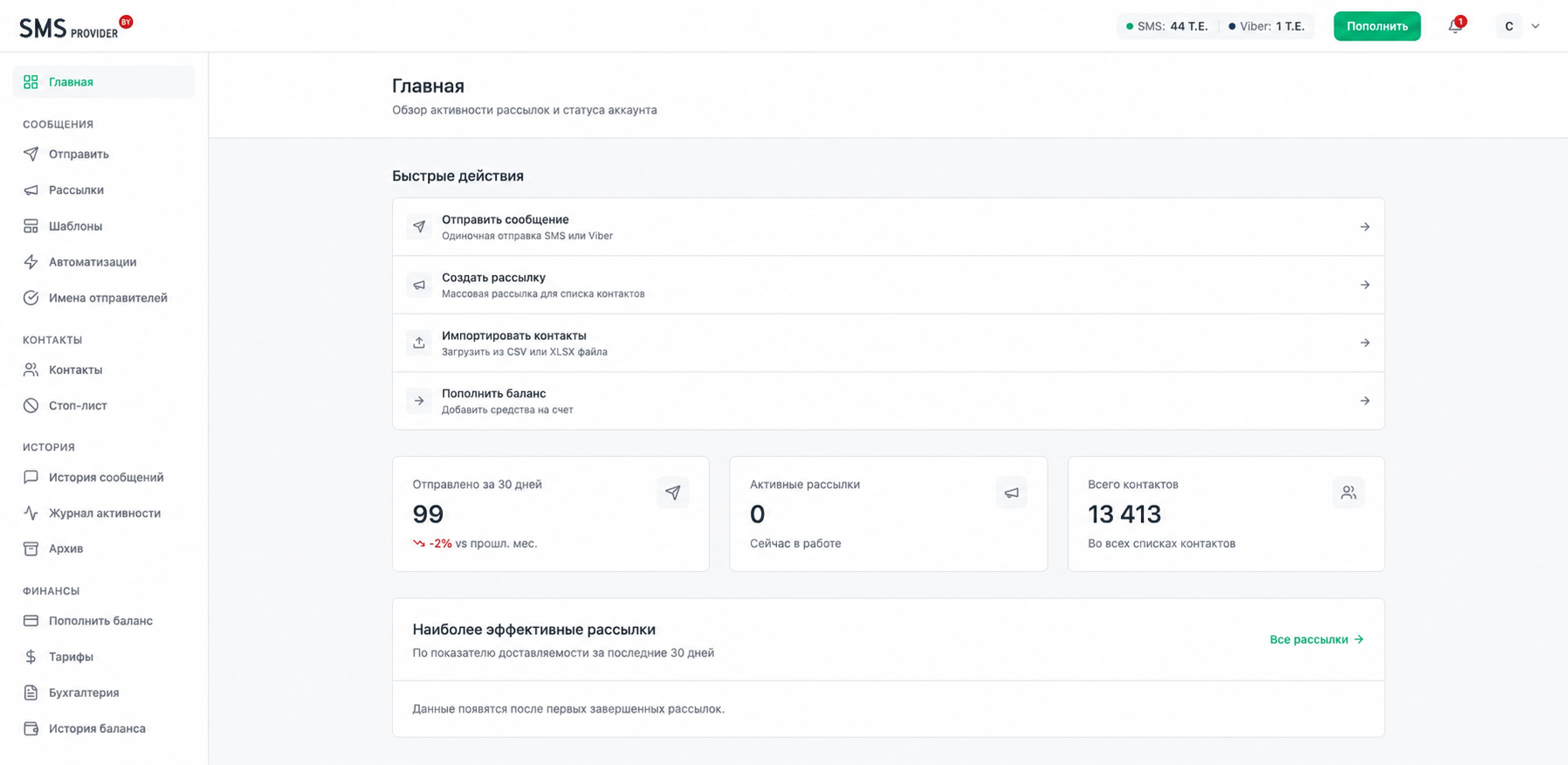Click the green Пополнить button
This screenshot has height=765, width=1568.
1377,26
